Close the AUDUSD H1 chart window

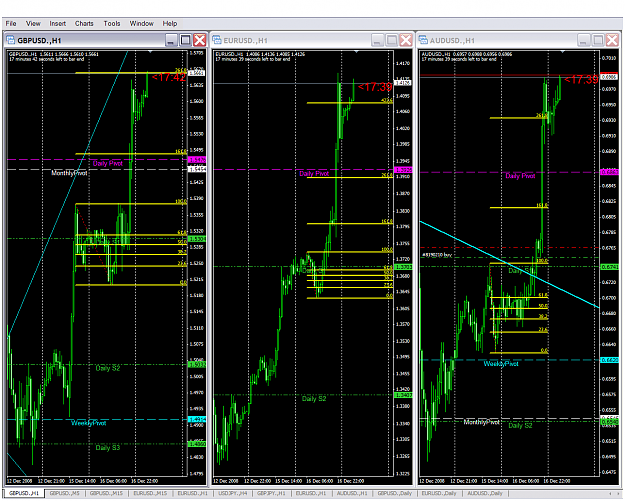pyautogui.click(x=612, y=40)
